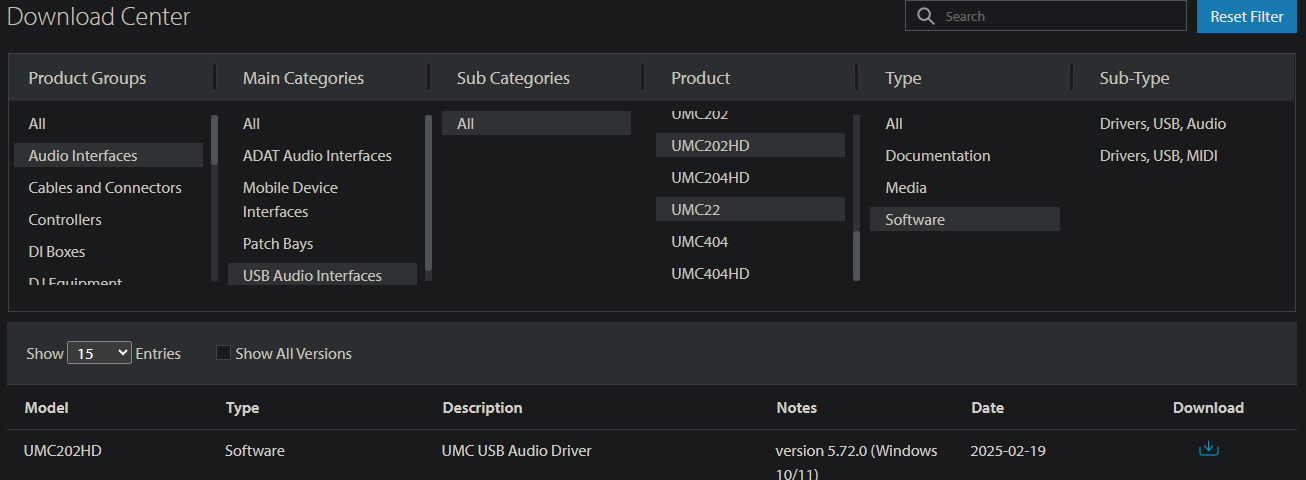This screenshot has height=480, width=1306.
Task: Choose Drivers, USB, Audio sub-type
Action: click(1162, 124)
